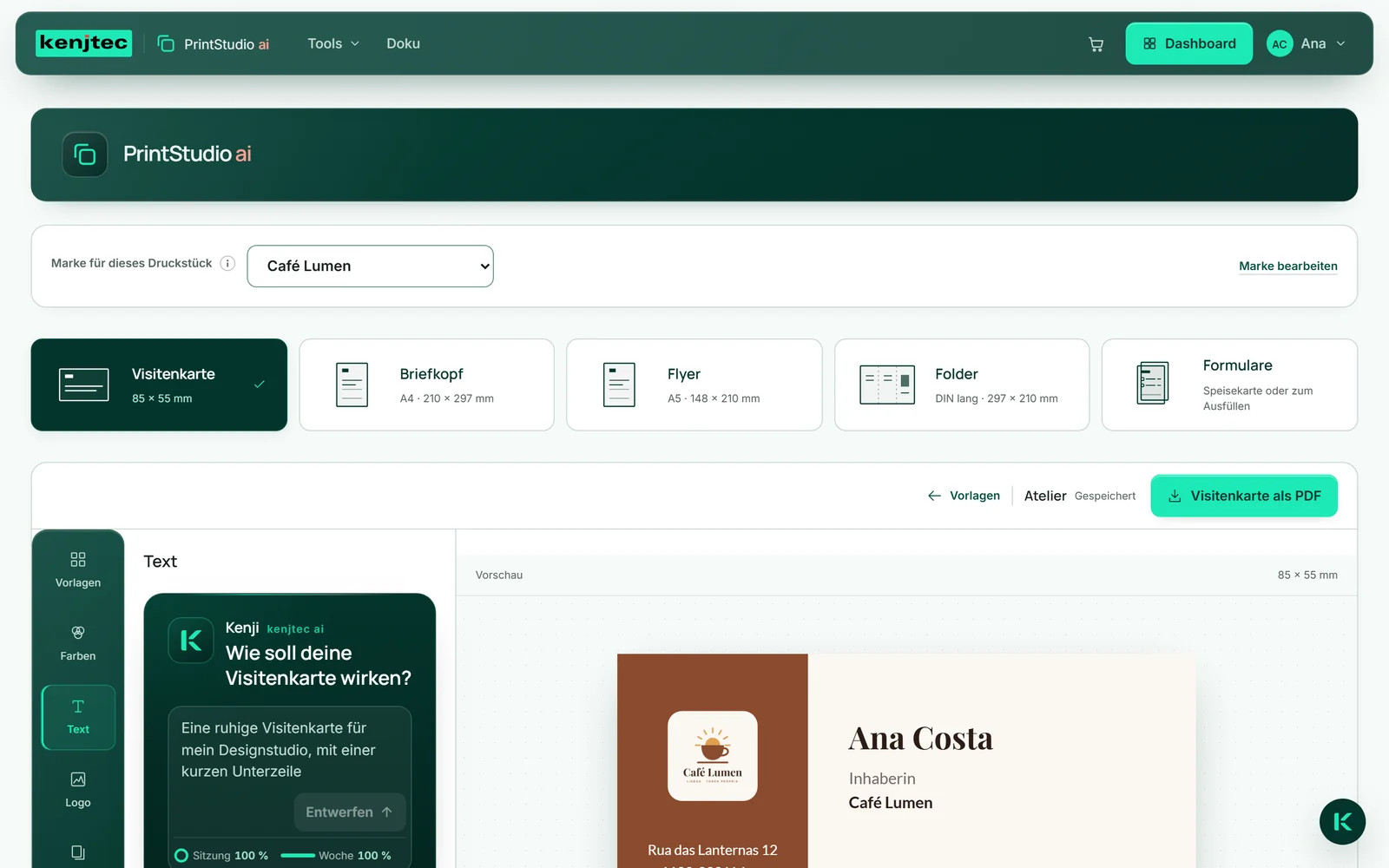
Task: Click the Café Lumen name on card
Action: pyautogui.click(x=891, y=803)
